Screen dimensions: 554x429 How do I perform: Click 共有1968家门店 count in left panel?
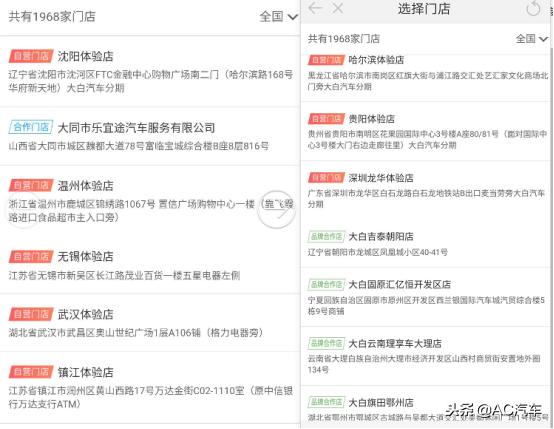point(52,17)
